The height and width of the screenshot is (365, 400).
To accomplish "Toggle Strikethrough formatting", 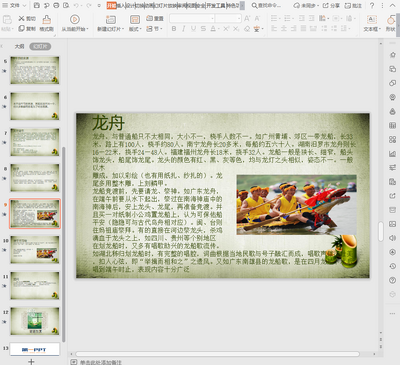I will point(203,29).
